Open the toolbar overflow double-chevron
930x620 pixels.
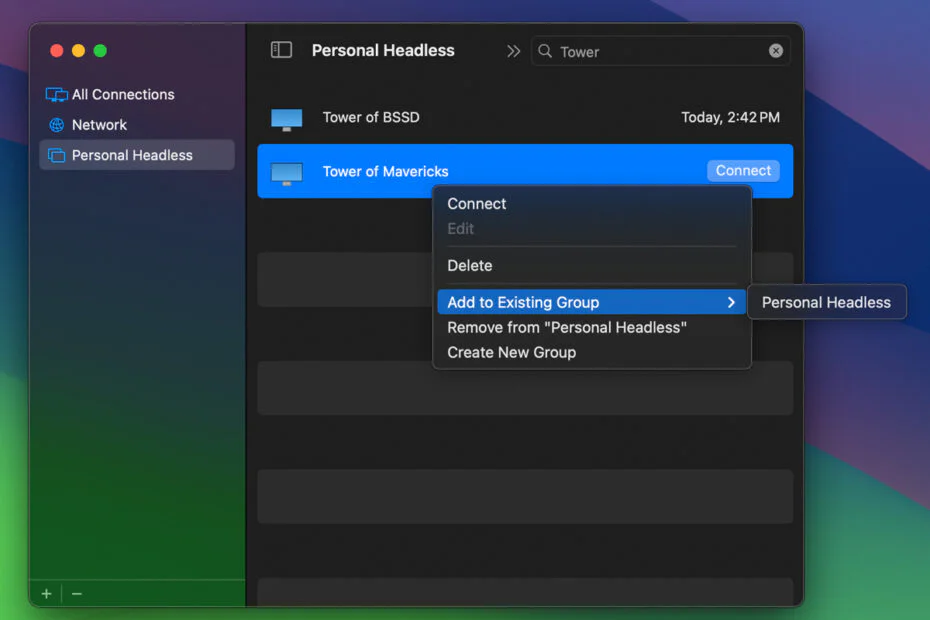click(x=514, y=51)
